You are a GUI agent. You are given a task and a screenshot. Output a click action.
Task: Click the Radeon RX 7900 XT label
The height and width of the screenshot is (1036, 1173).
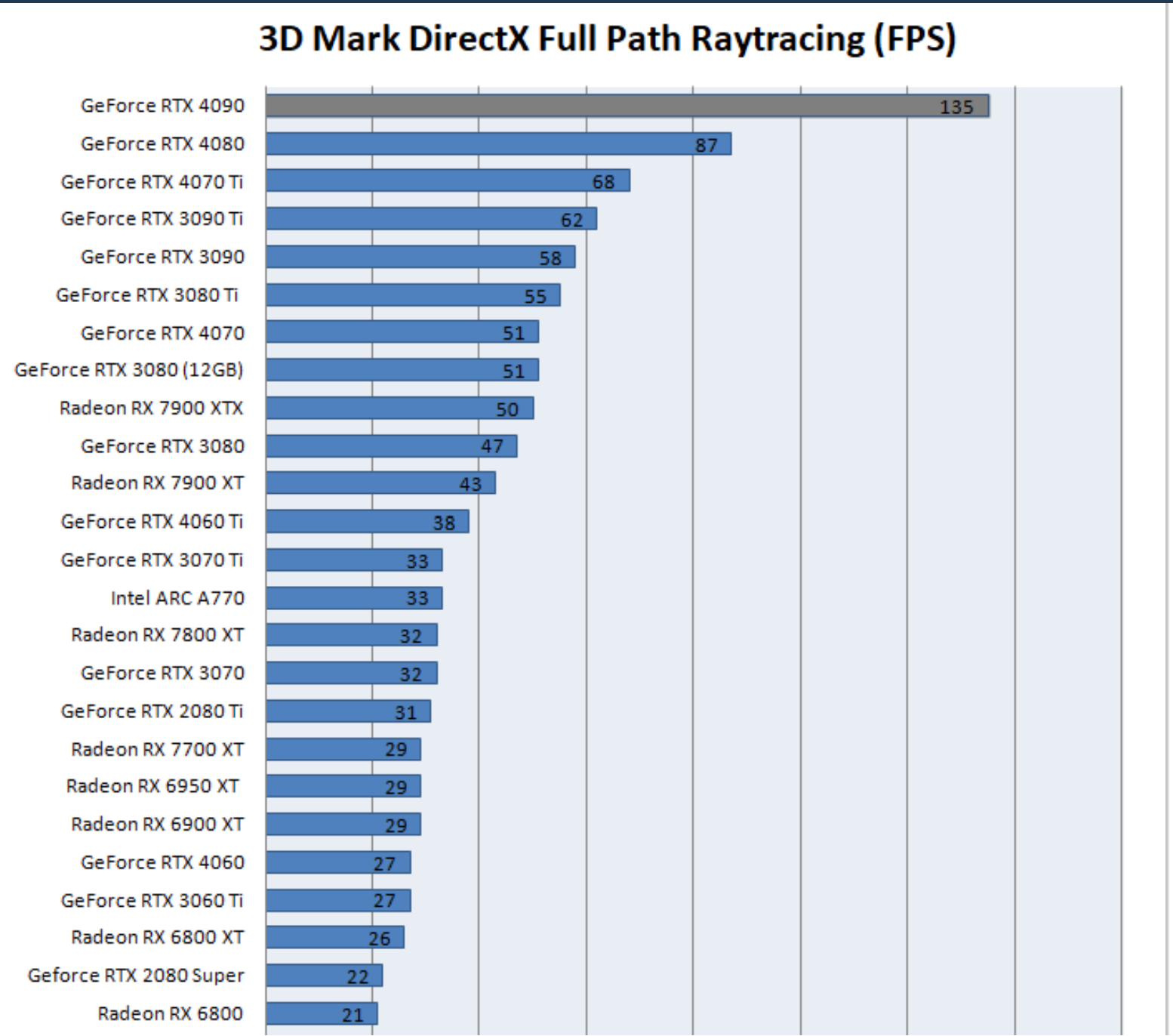point(157,483)
